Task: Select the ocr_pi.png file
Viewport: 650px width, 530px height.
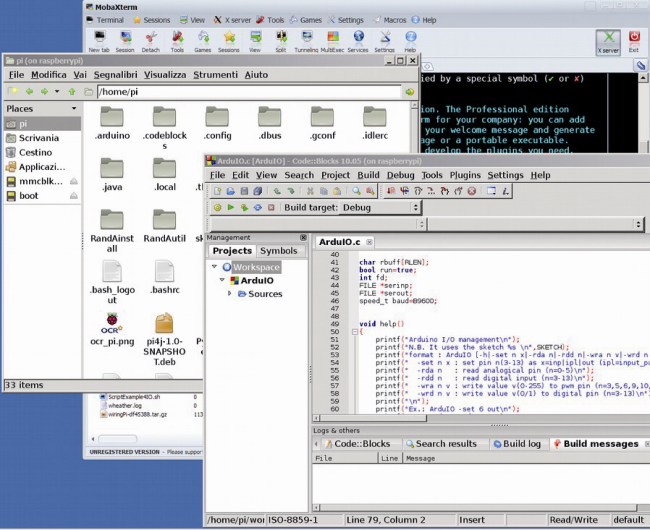Action: pos(112,329)
